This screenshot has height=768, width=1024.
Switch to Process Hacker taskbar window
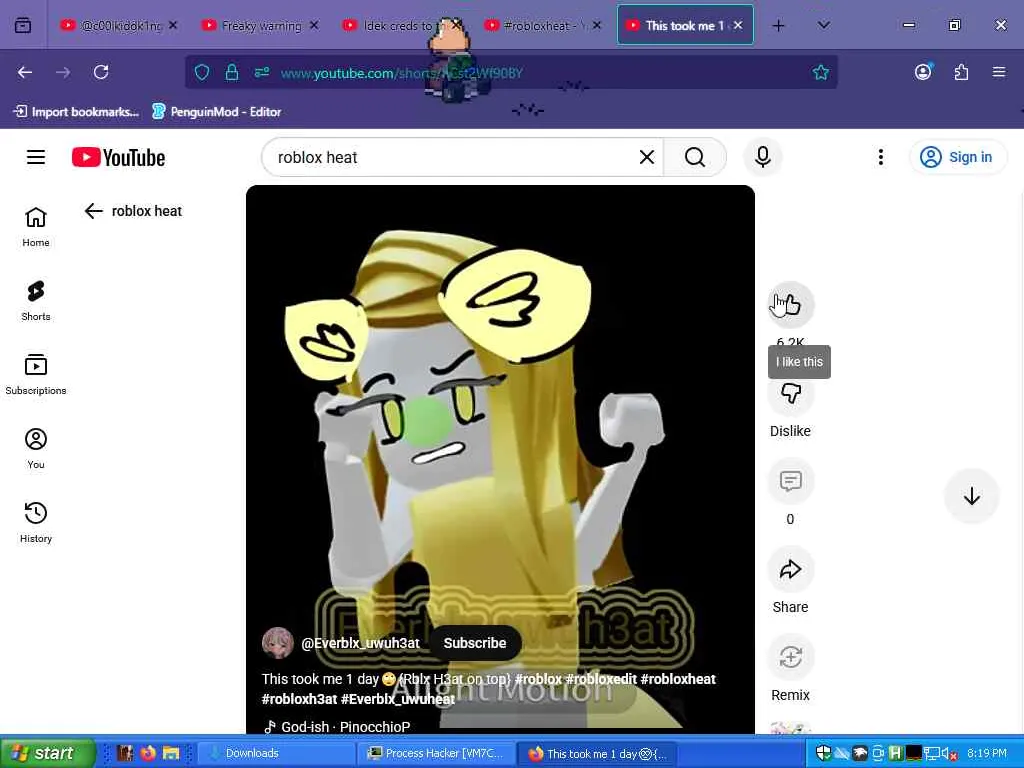437,753
